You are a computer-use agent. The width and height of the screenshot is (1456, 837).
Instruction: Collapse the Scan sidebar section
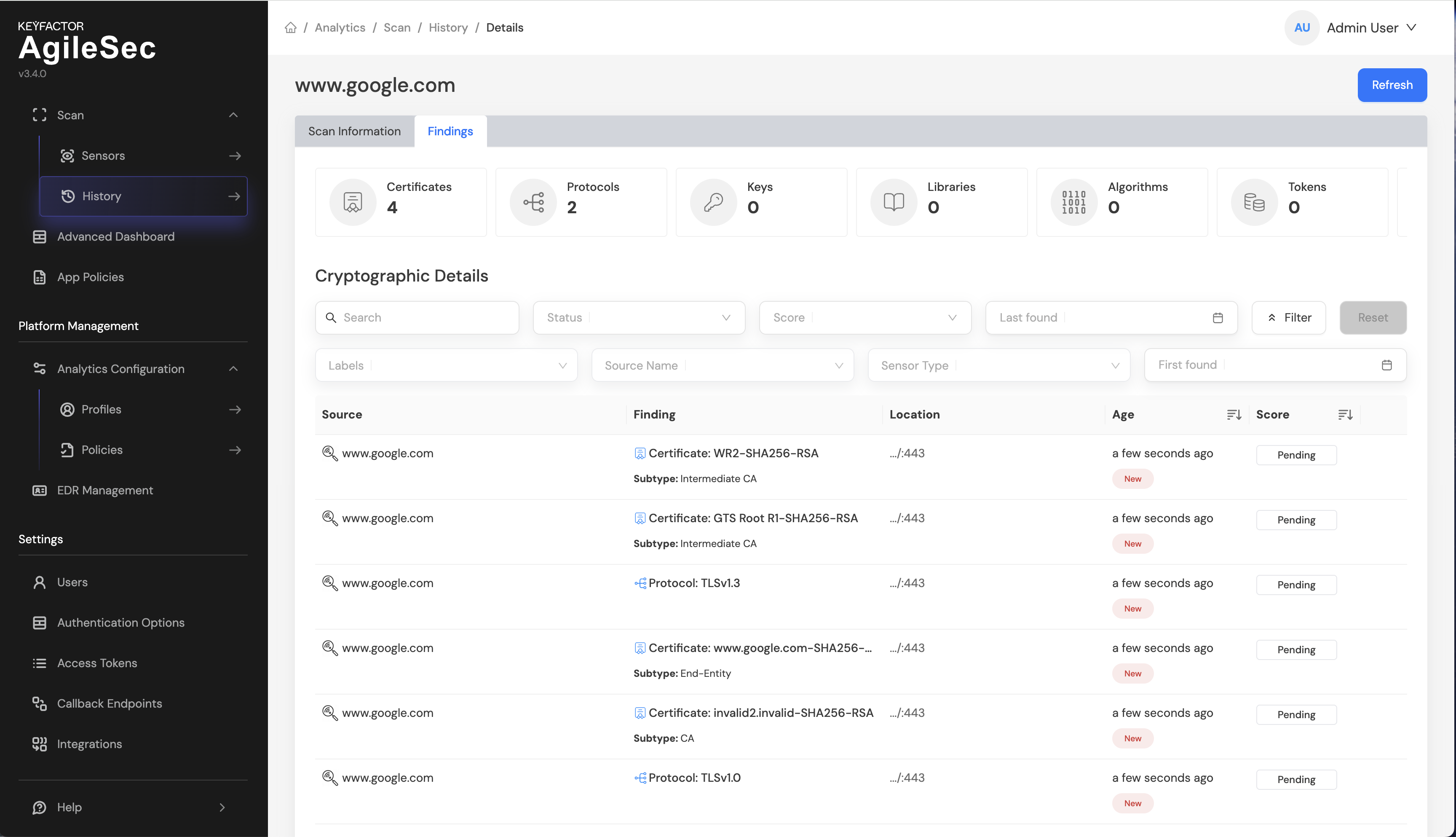[233, 115]
